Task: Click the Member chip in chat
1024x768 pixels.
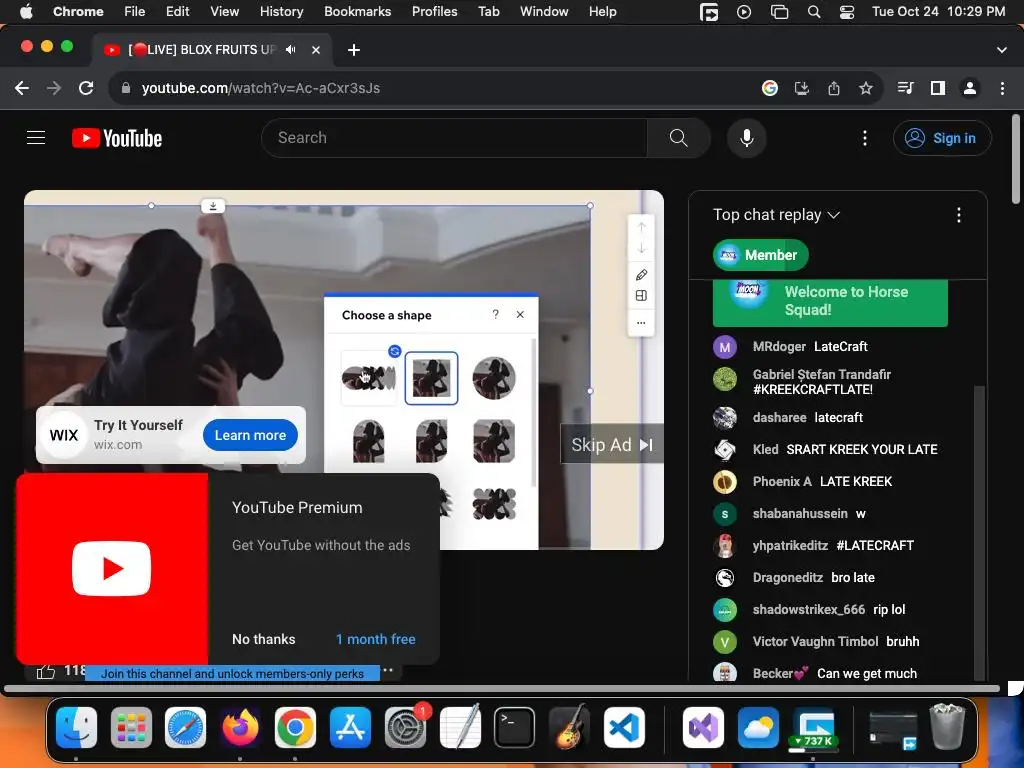Action: tap(761, 255)
